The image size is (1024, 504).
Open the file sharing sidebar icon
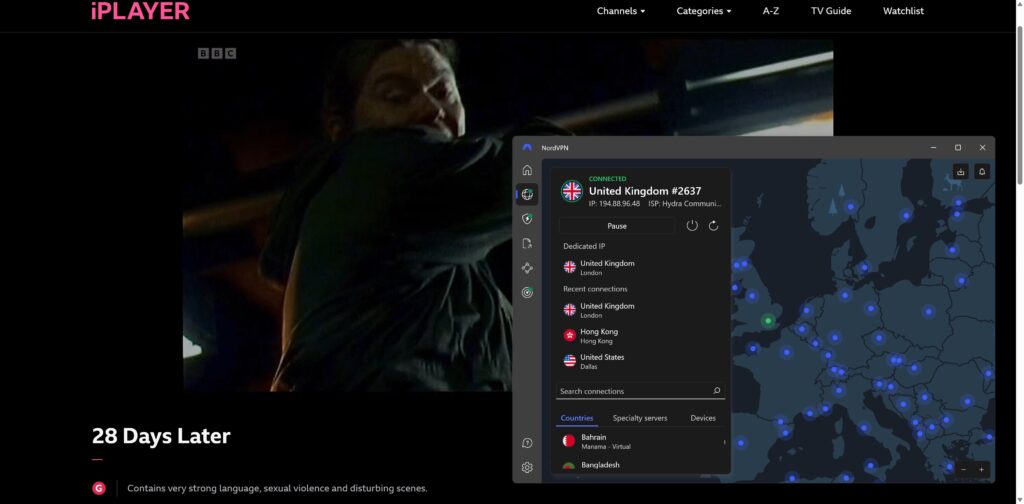pos(527,244)
